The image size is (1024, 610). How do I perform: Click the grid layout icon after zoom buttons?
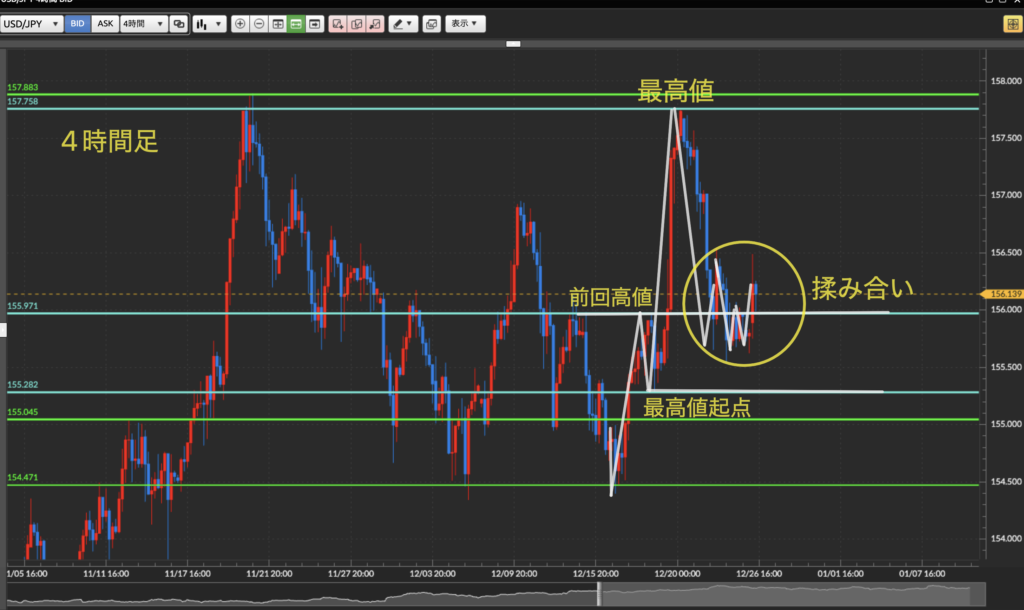(x=278, y=23)
